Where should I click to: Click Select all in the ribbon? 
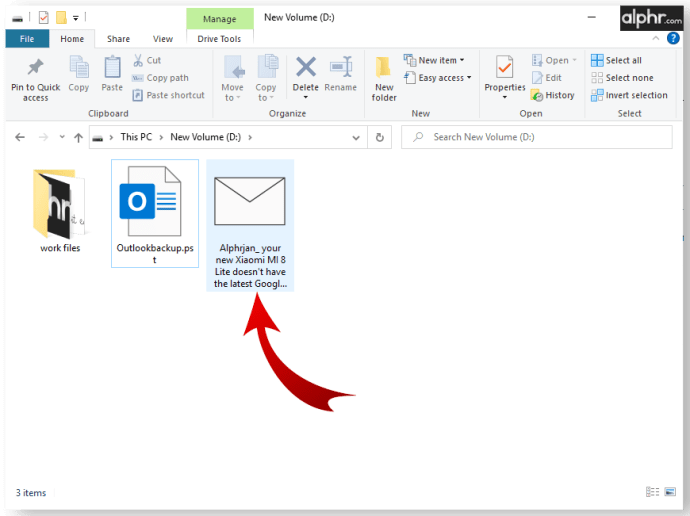point(616,60)
